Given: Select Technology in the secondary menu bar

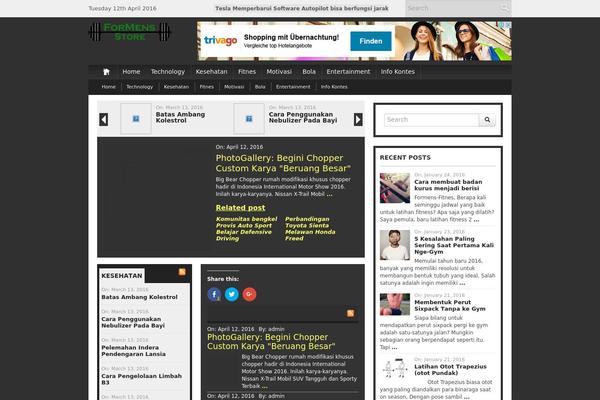Looking at the screenshot, I should point(140,87).
